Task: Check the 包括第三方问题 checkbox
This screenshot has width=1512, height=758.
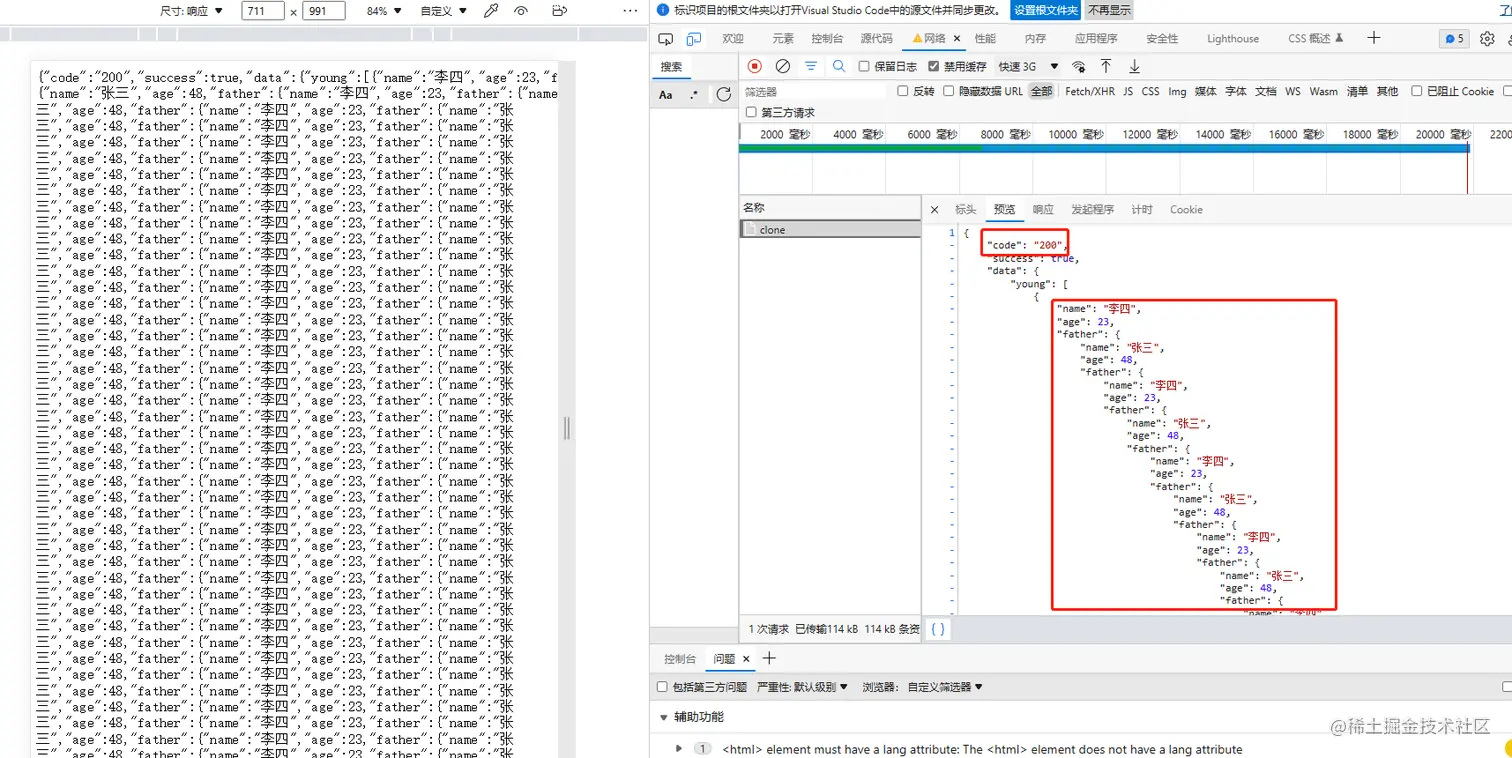Action: click(x=662, y=687)
